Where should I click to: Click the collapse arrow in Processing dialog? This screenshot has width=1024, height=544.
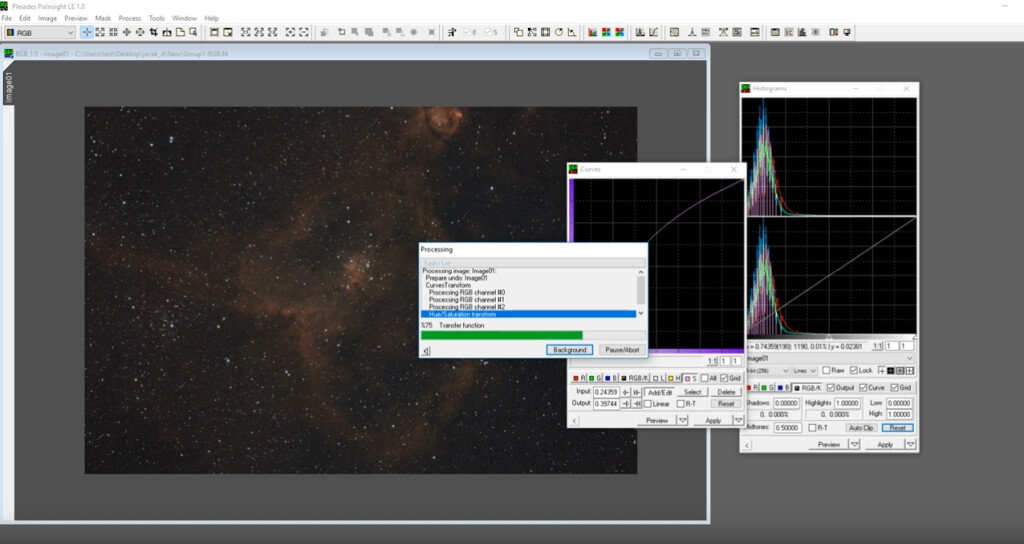pyautogui.click(x=426, y=351)
